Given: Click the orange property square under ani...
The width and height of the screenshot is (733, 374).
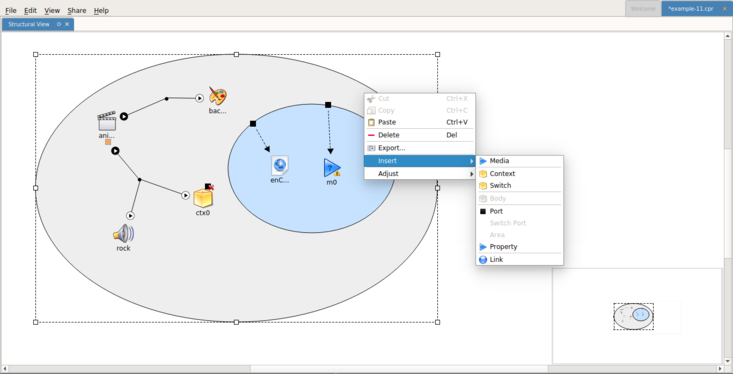Looking at the screenshot, I should pos(108,142).
